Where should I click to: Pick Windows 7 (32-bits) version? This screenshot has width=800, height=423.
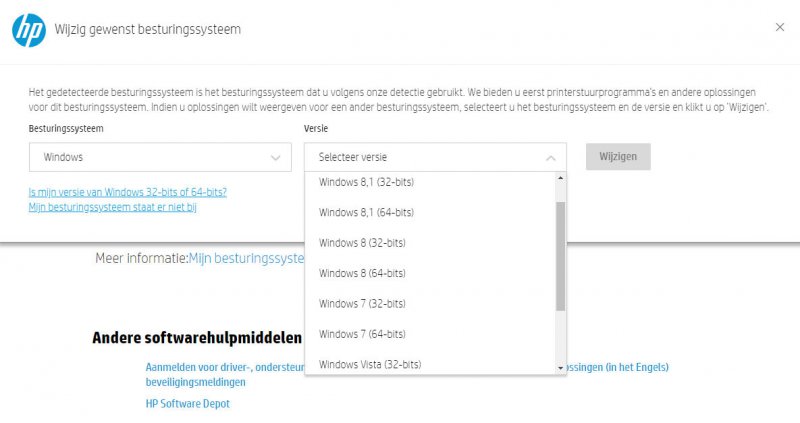pyautogui.click(x=430, y=304)
